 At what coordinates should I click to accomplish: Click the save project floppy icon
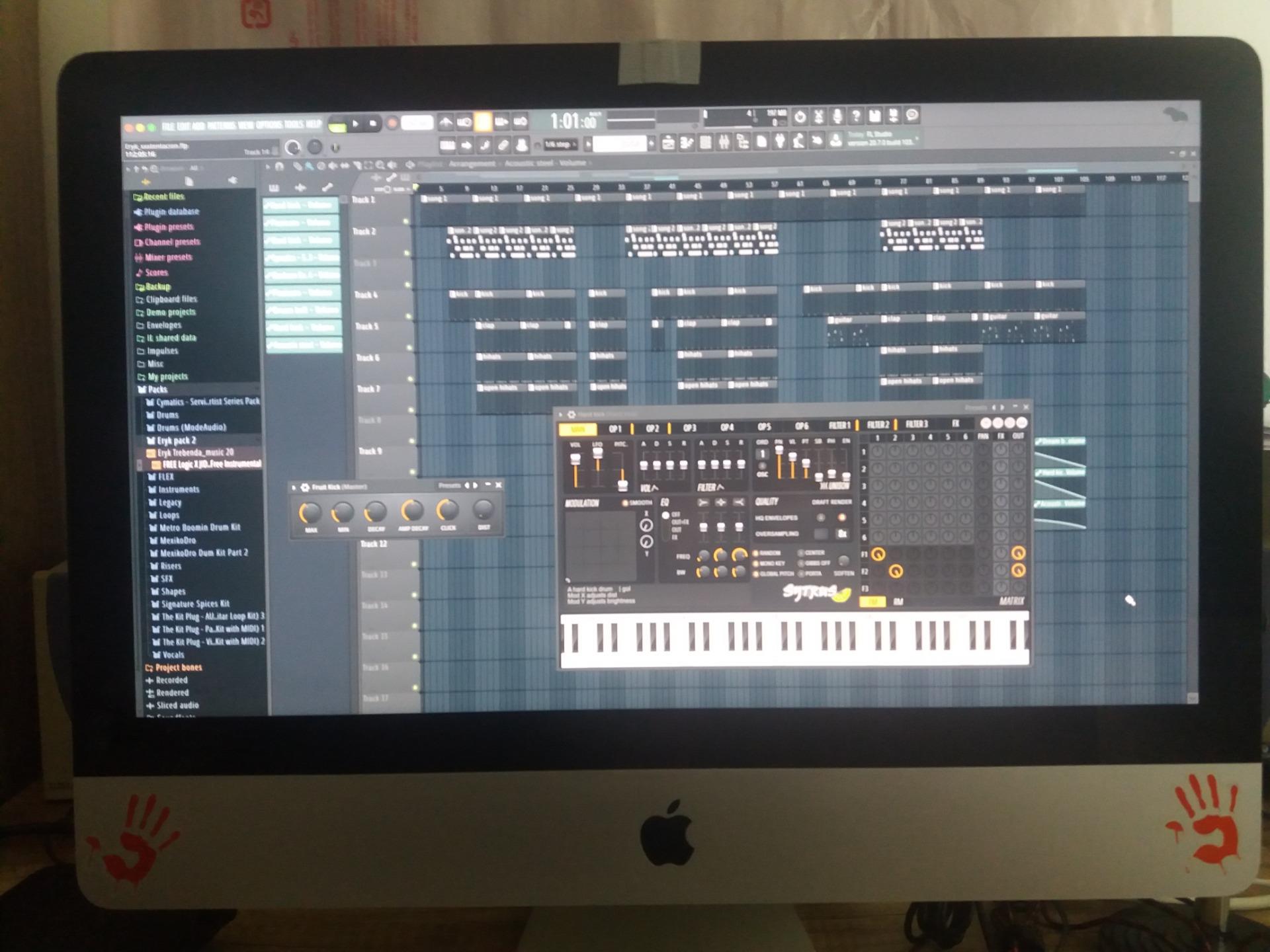point(874,116)
